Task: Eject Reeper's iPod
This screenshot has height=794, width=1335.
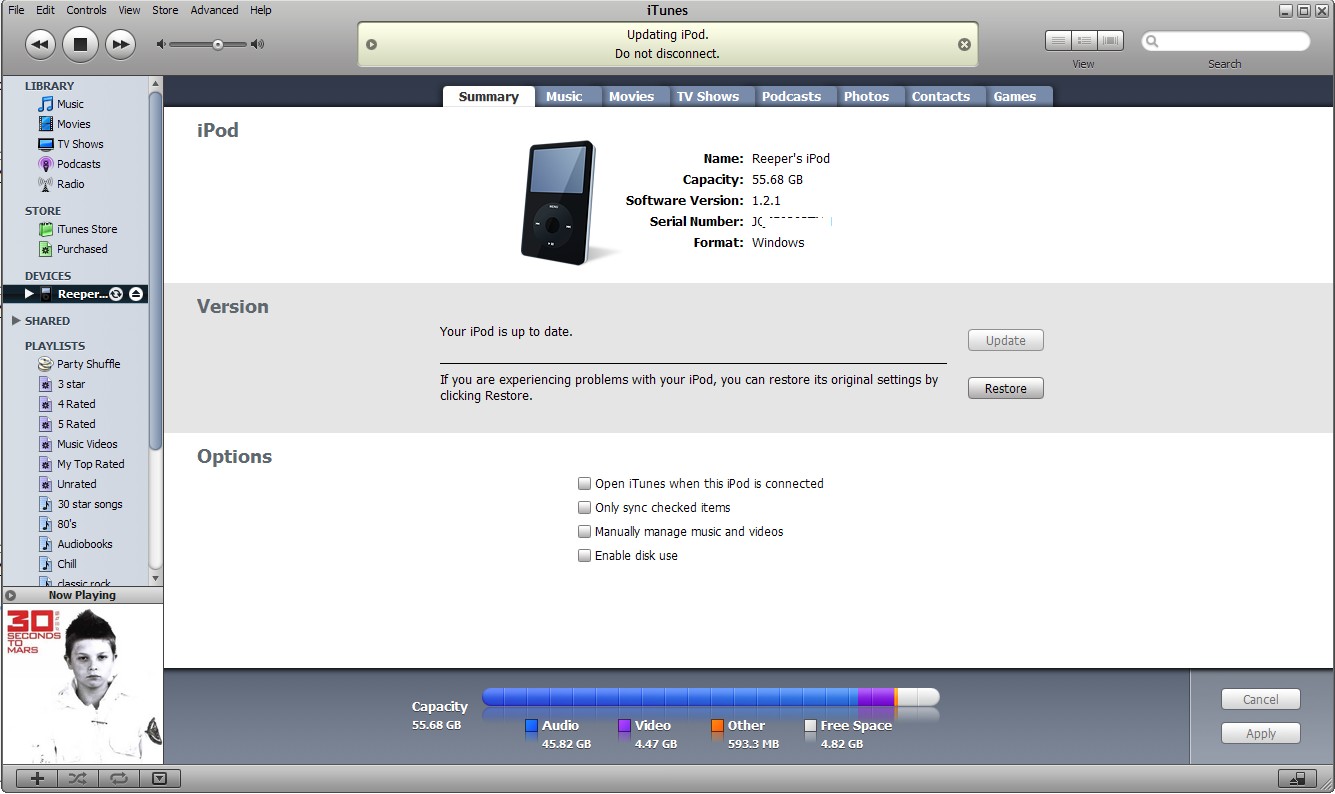Action: pos(136,294)
